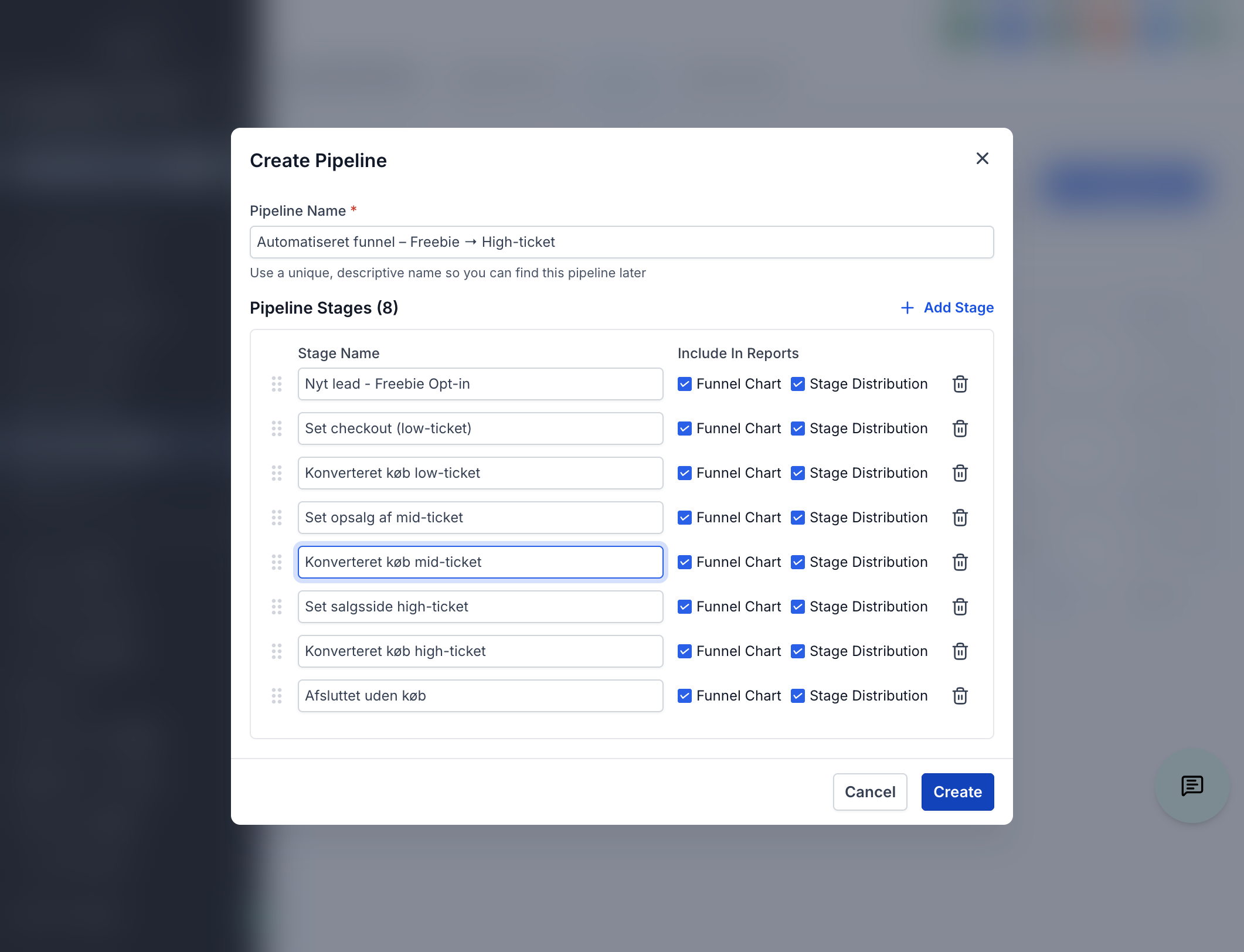Screen dimensions: 1244x952
Task: Uncheck Funnel Chart for 'Nyt lead - Freebie Opt-in'
Action: [684, 384]
